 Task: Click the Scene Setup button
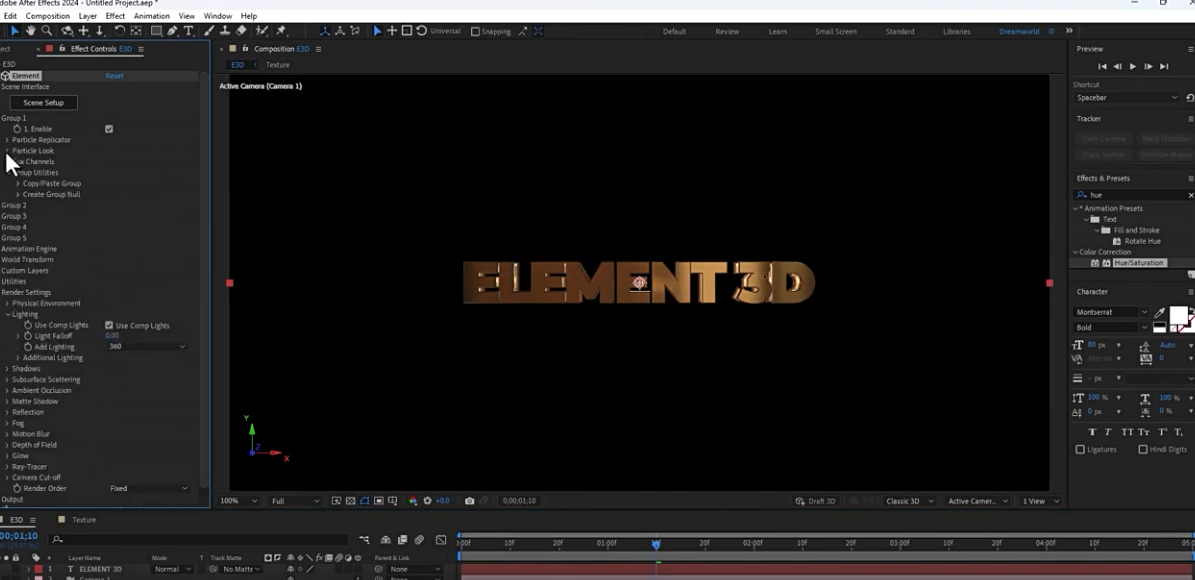[43, 103]
